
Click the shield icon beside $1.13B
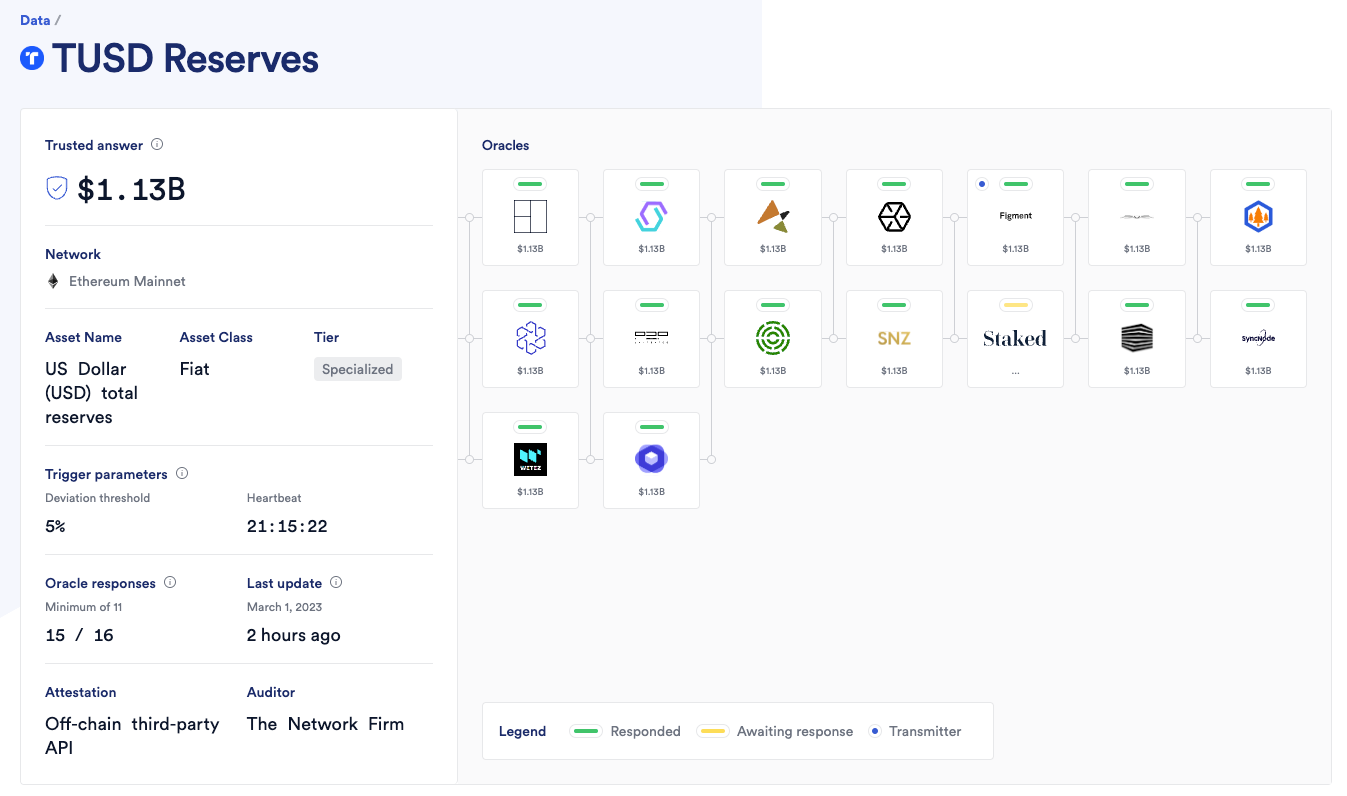click(x=57, y=188)
